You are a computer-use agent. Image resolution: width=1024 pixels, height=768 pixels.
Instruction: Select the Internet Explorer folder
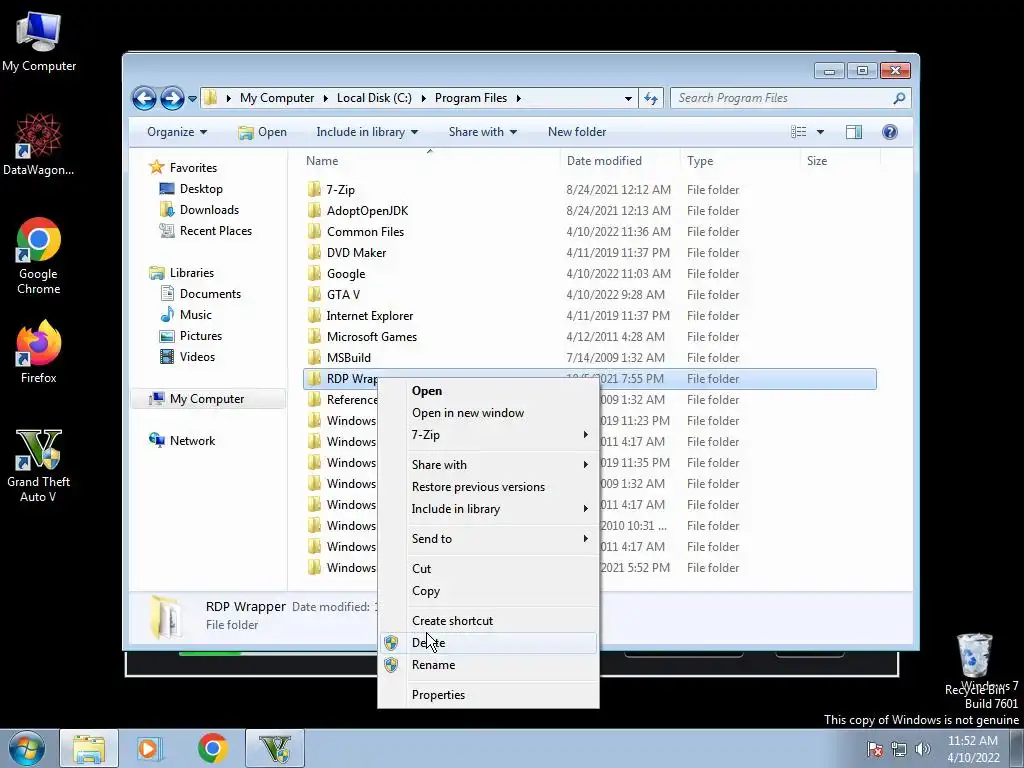590,315
